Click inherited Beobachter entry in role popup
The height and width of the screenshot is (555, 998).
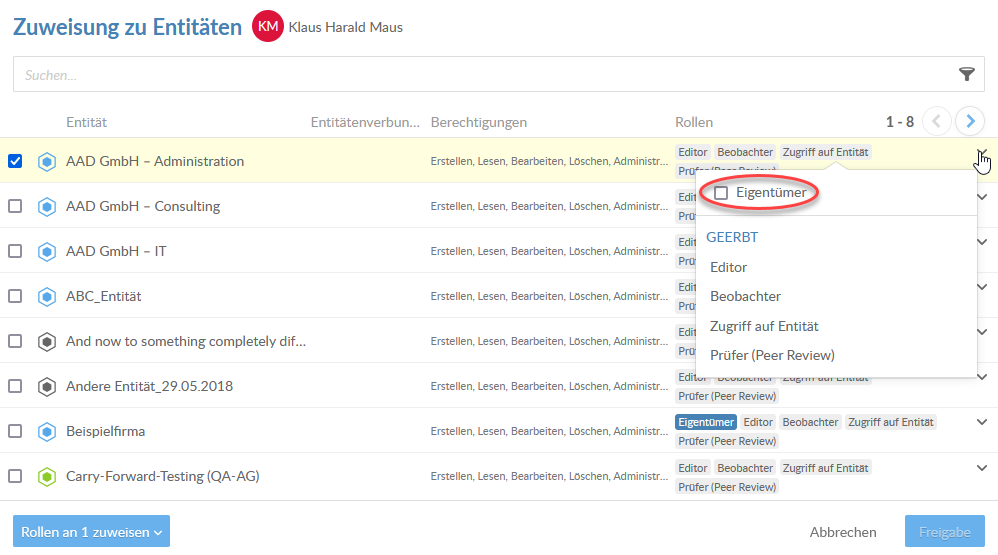click(745, 297)
